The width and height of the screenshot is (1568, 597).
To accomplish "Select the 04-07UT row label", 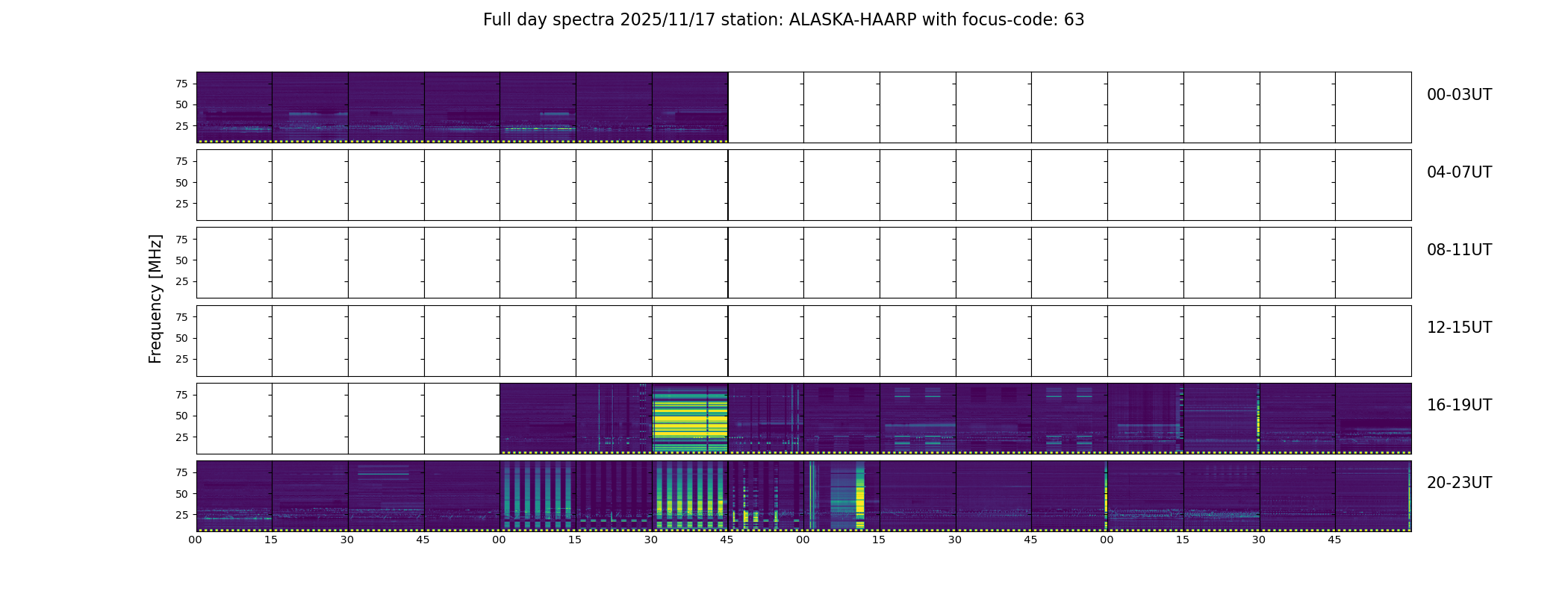I will point(1459,172).
